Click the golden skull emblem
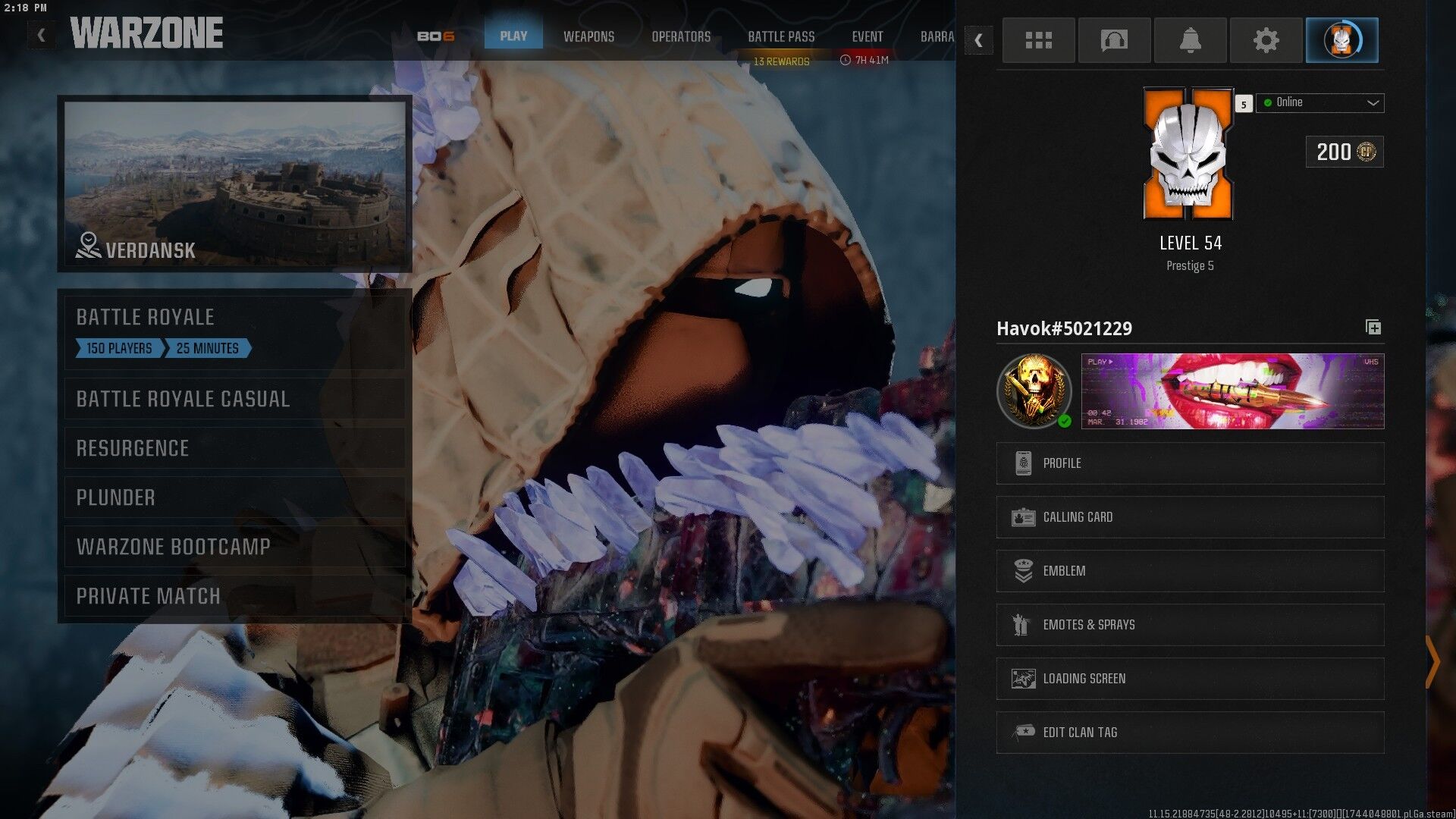The height and width of the screenshot is (819, 1456). [1033, 391]
